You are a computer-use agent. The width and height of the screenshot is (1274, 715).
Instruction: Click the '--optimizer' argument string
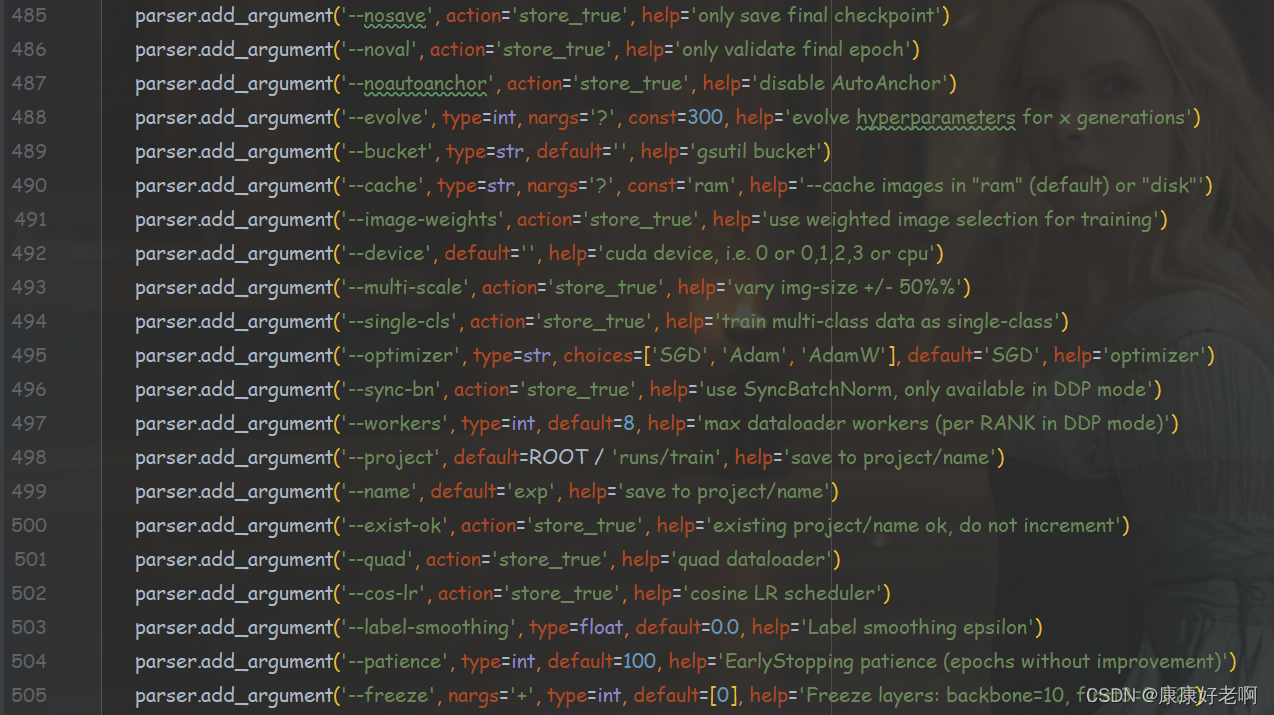401,355
